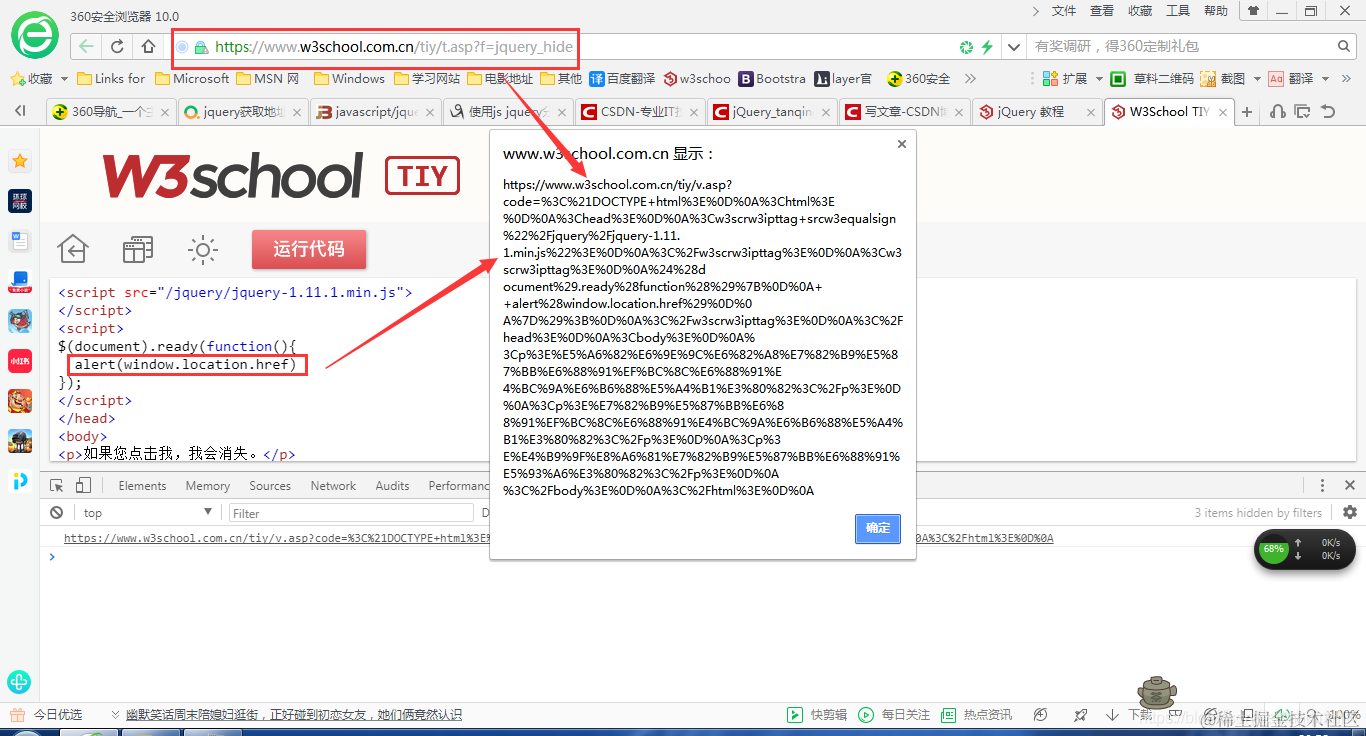Click the W3School home arrow icon
Image resolution: width=1366 pixels, height=736 pixels.
tap(73, 248)
